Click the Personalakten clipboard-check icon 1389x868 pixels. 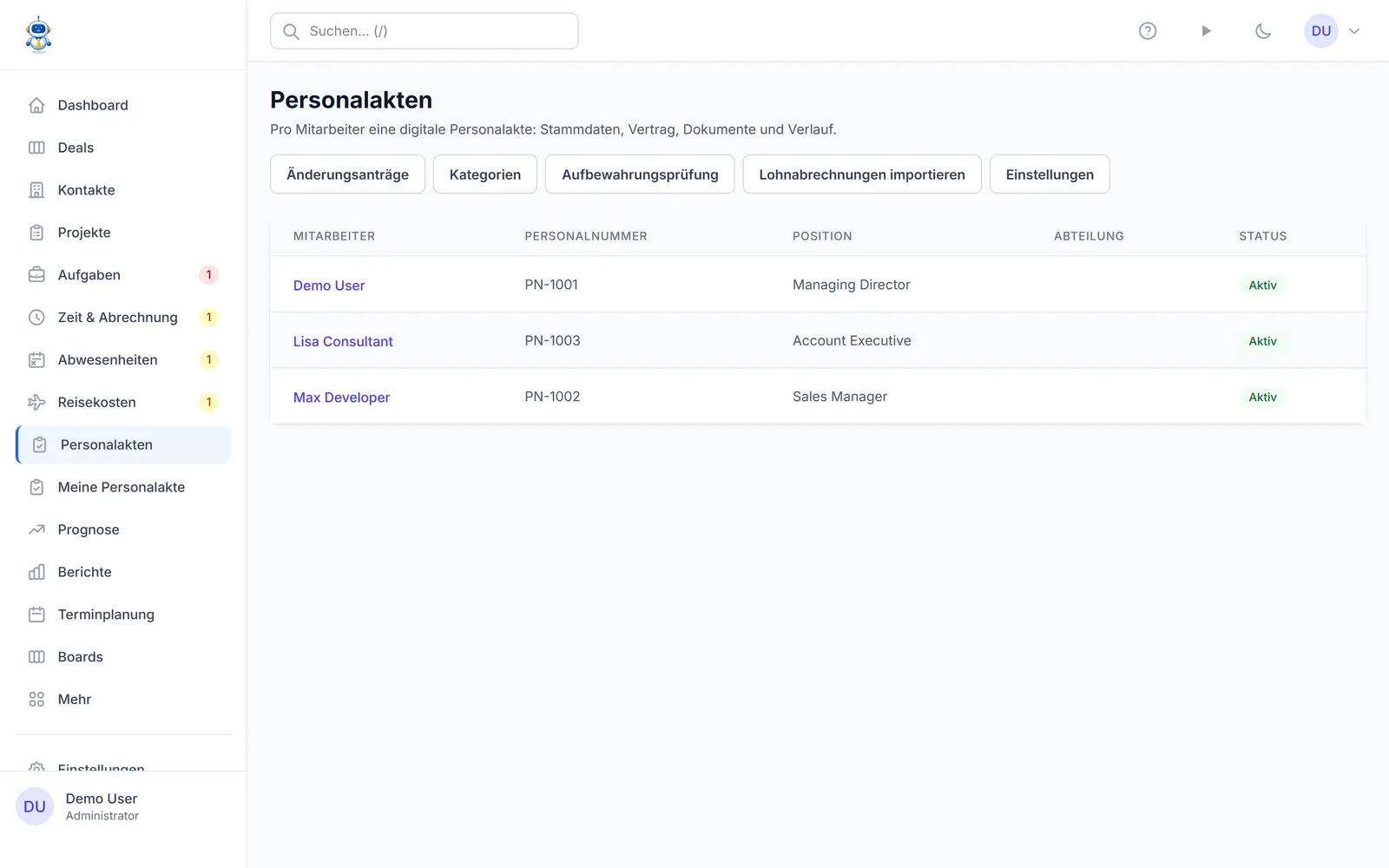[x=39, y=445]
